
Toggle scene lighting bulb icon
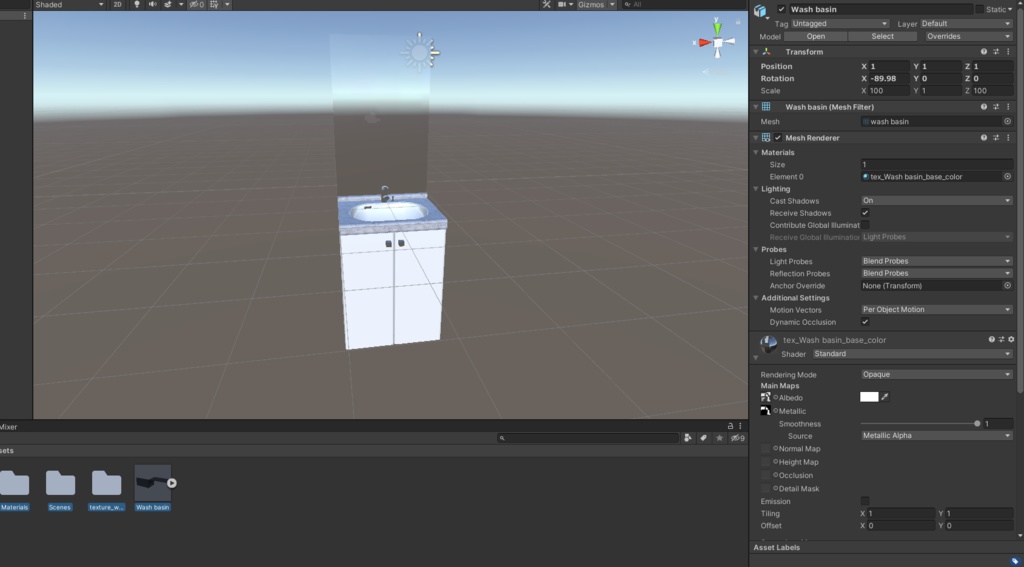click(x=136, y=4)
